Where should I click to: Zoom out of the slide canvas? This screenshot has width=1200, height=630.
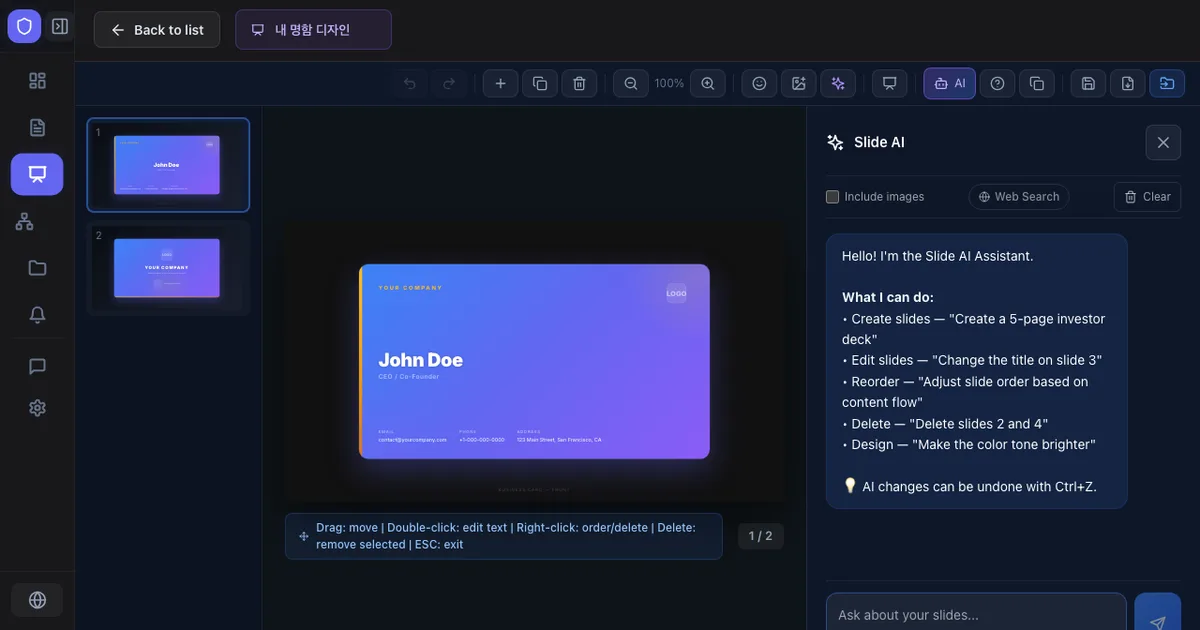point(631,84)
